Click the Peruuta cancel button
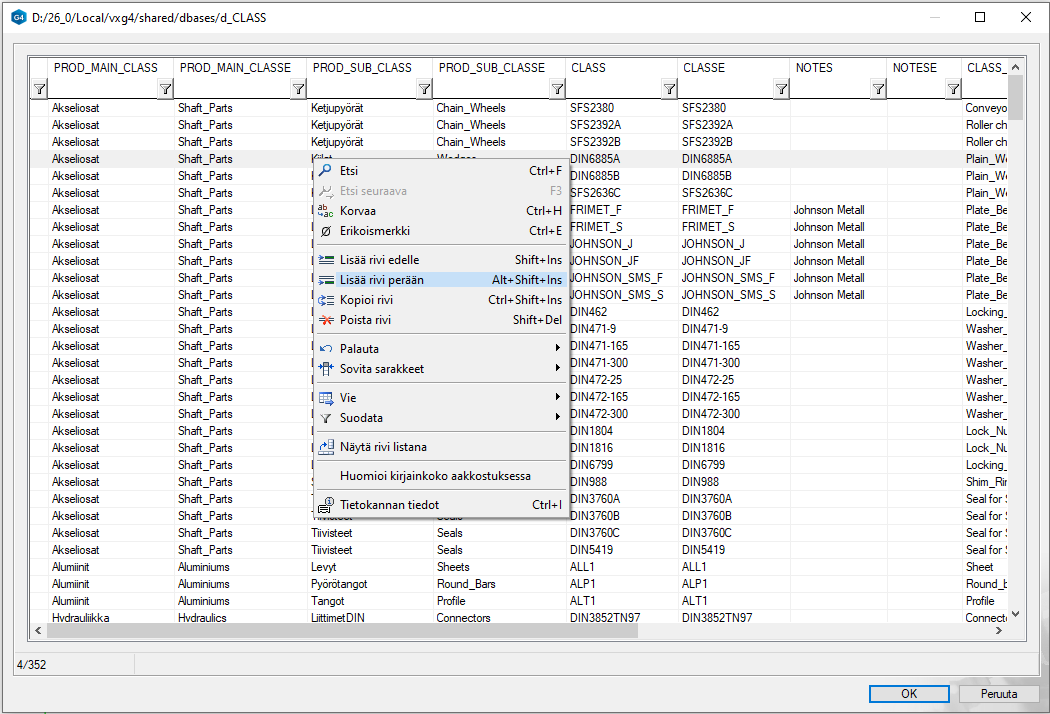The image size is (1050, 714). (999, 694)
